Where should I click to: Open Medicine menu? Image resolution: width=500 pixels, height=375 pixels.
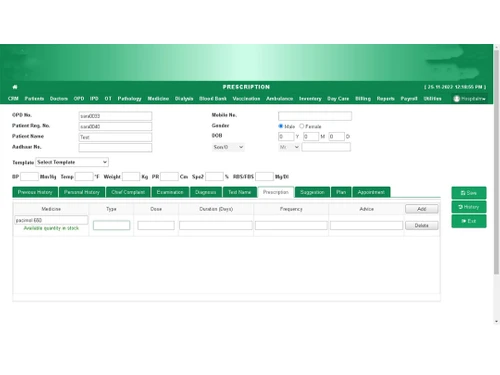(158, 99)
